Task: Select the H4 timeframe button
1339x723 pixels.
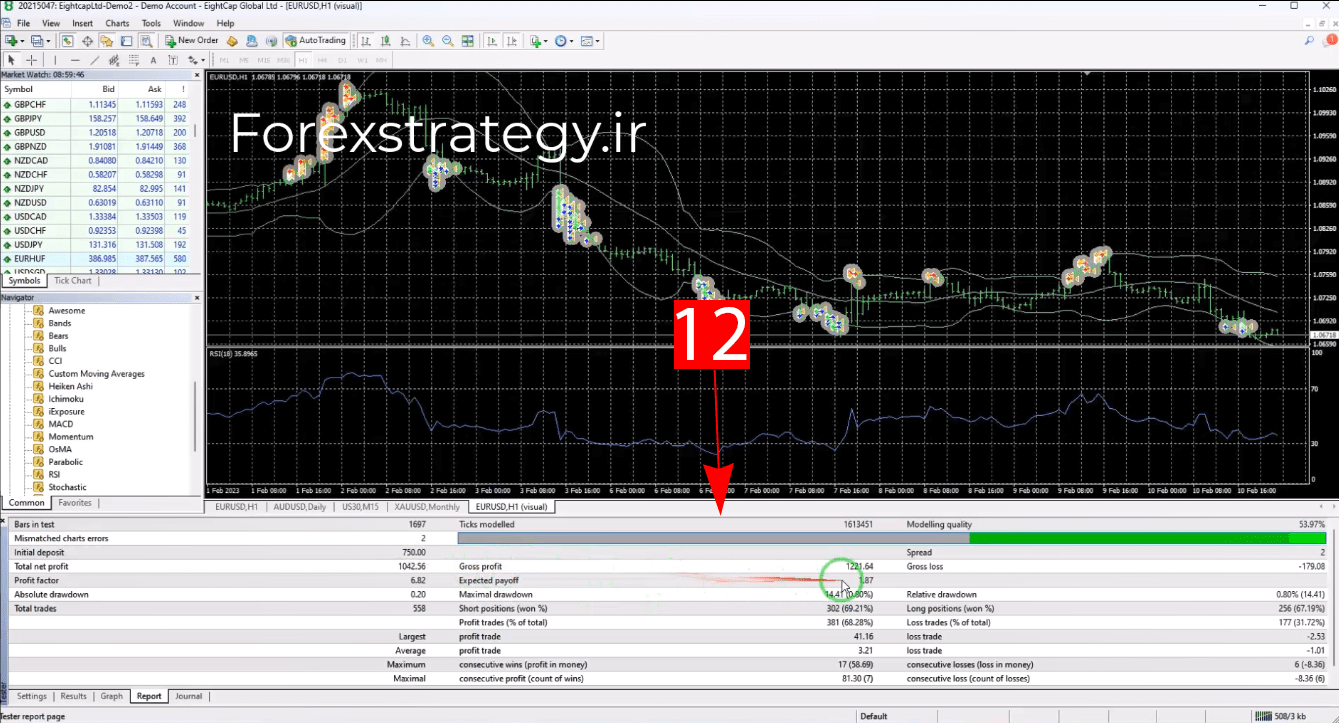Action: click(323, 60)
